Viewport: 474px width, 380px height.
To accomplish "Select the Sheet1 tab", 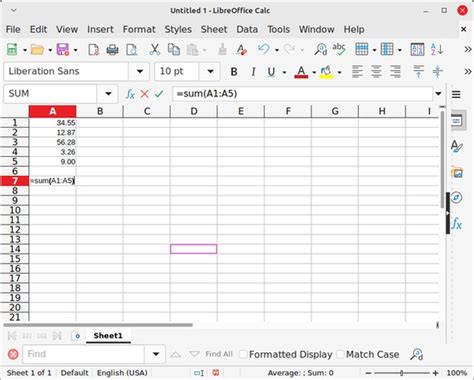I will [108, 336].
